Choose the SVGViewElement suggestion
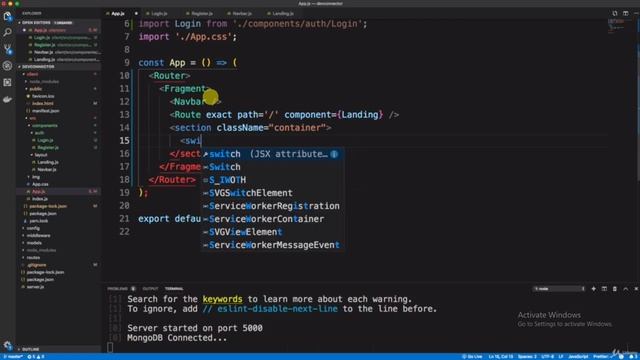Viewport: 640px width, 360px height. click(x=272, y=232)
